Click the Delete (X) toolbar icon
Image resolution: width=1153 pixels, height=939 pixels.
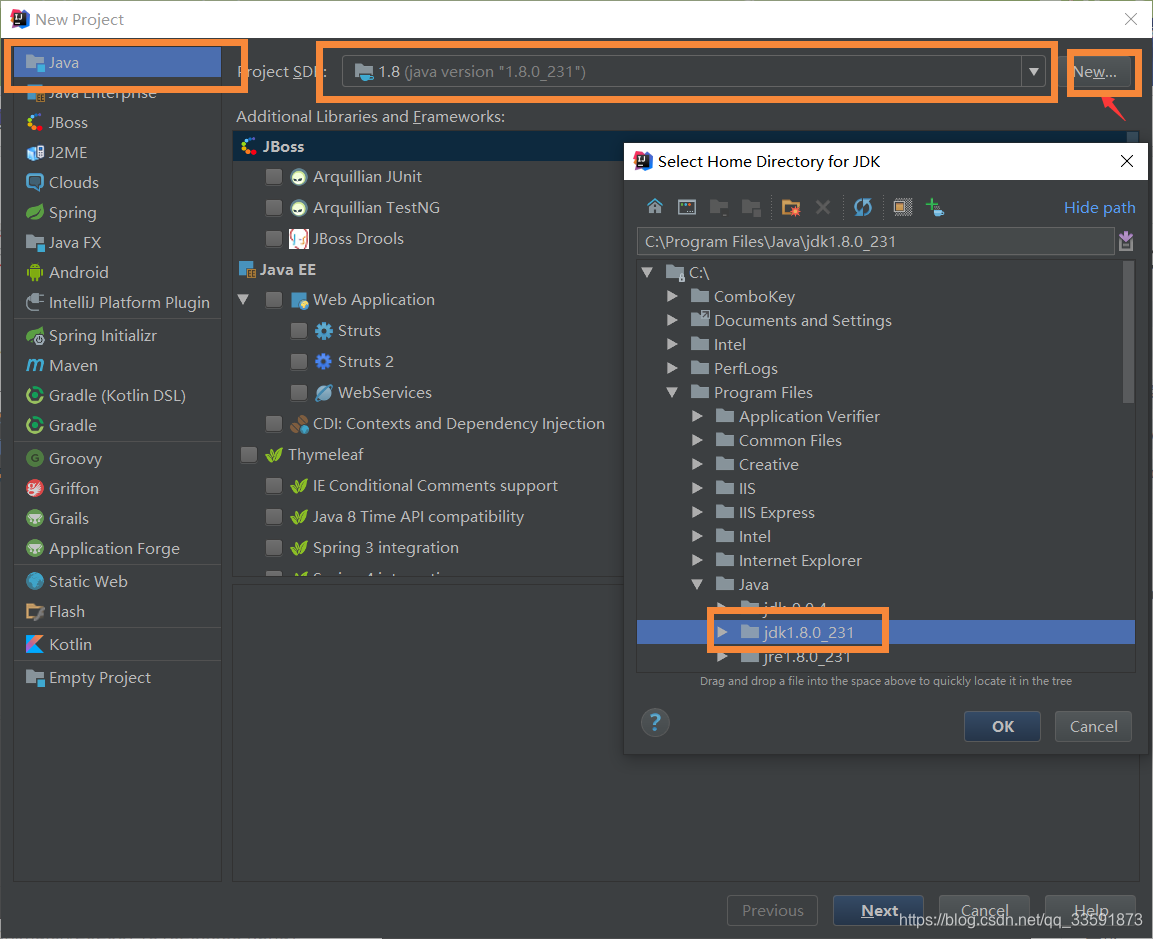[823, 207]
